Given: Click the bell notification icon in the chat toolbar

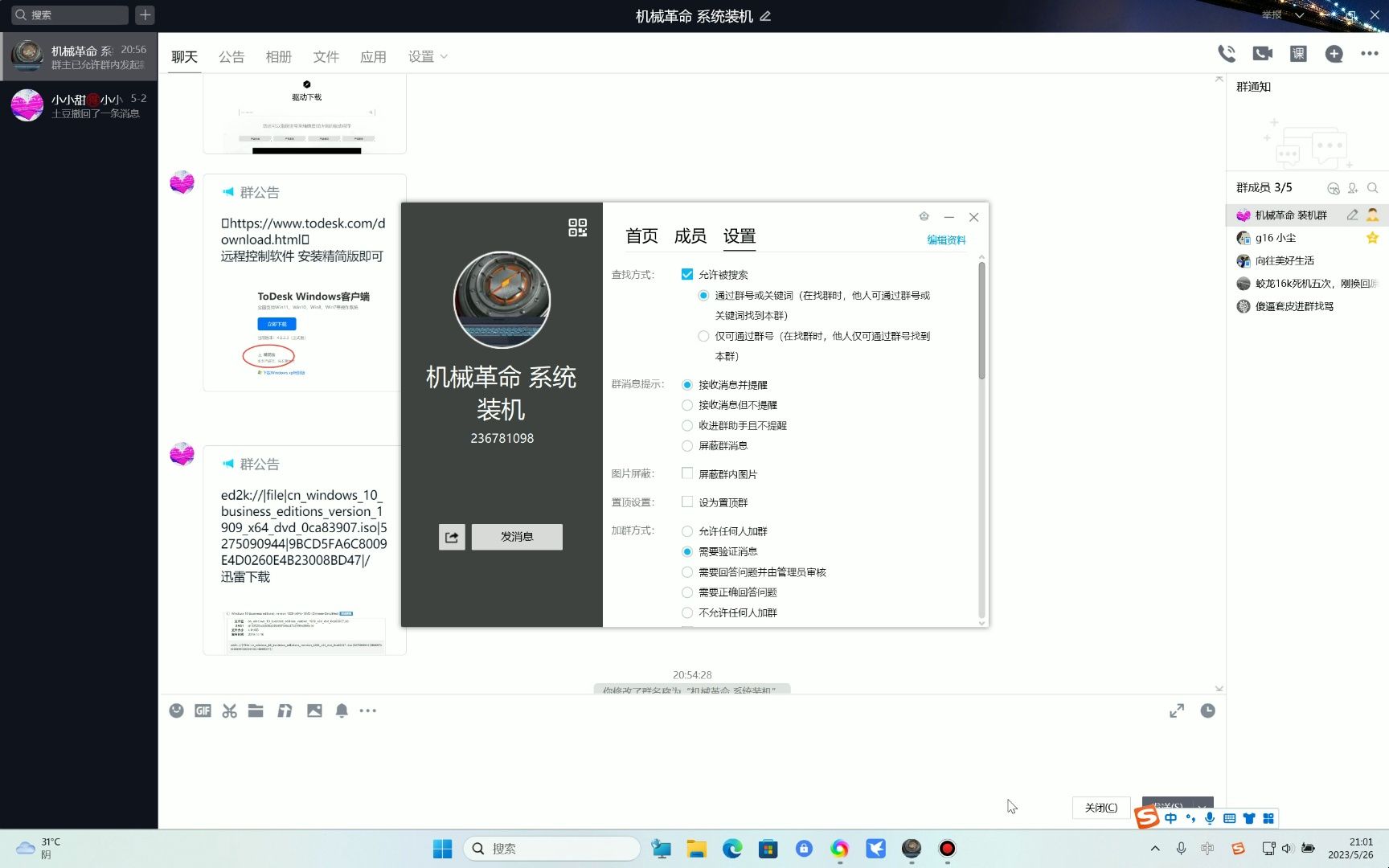Looking at the screenshot, I should pos(342,710).
